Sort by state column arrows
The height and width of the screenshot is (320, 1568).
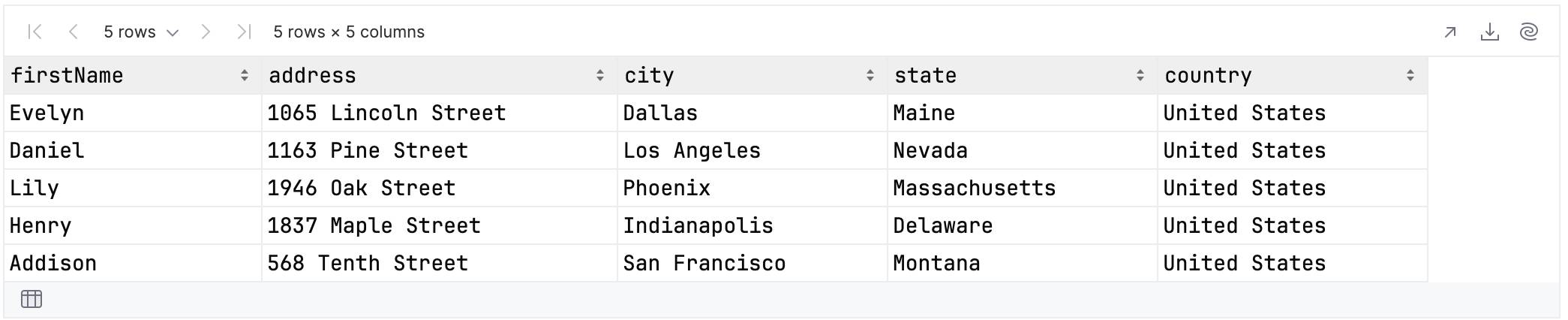1140,75
